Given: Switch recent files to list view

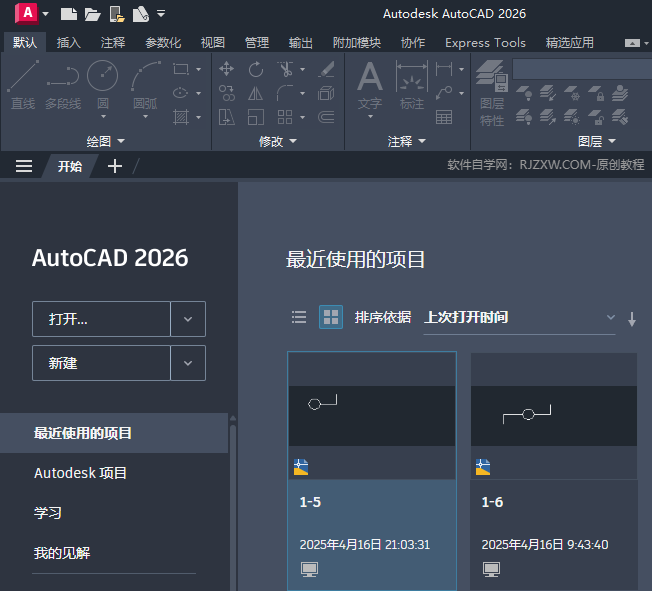Looking at the screenshot, I should pos(299,317).
